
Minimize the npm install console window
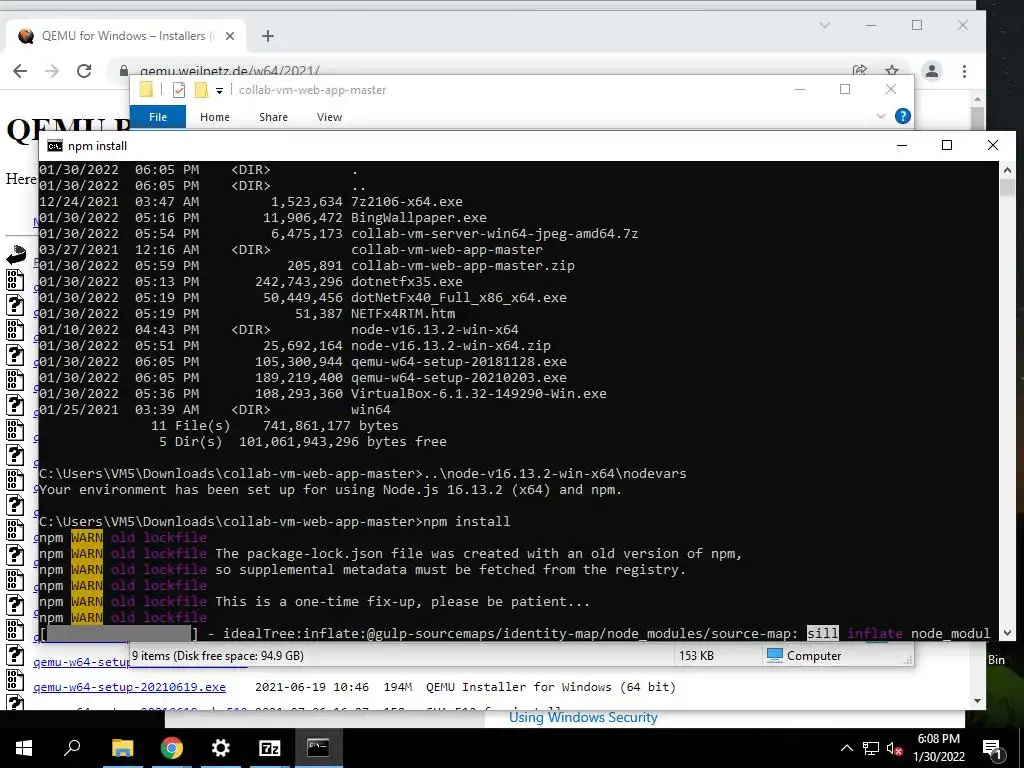[x=902, y=145]
